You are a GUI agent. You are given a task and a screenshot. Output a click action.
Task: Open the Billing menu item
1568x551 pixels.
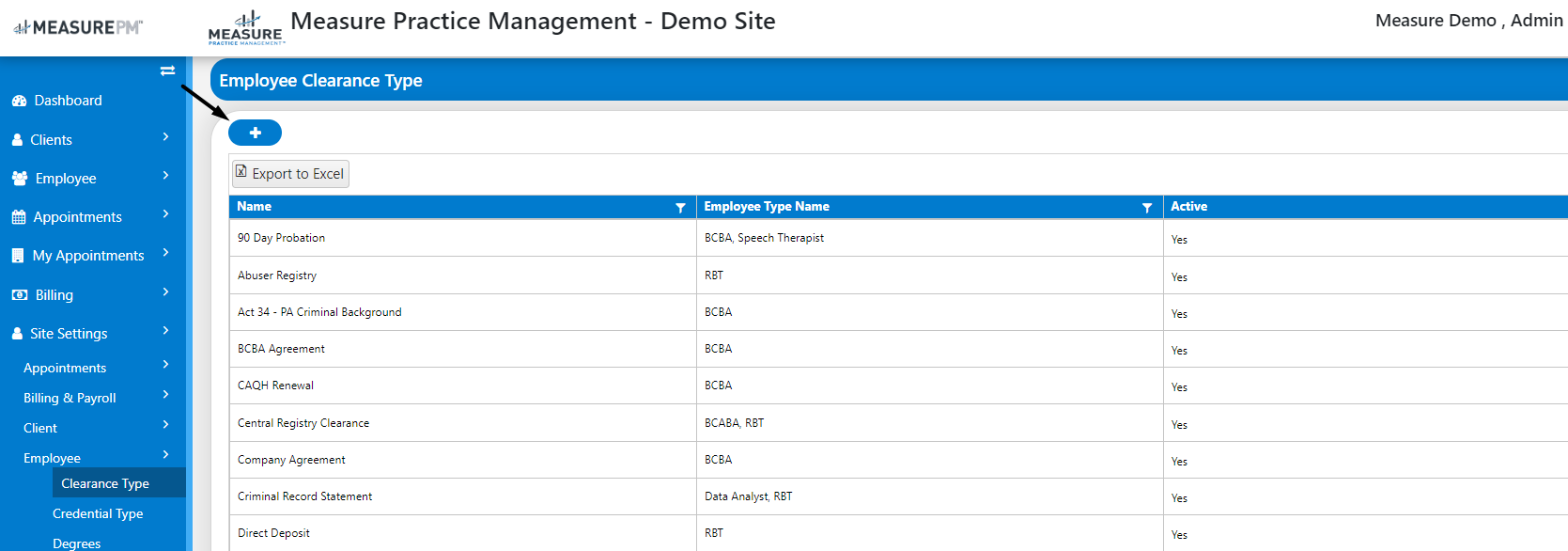click(54, 295)
